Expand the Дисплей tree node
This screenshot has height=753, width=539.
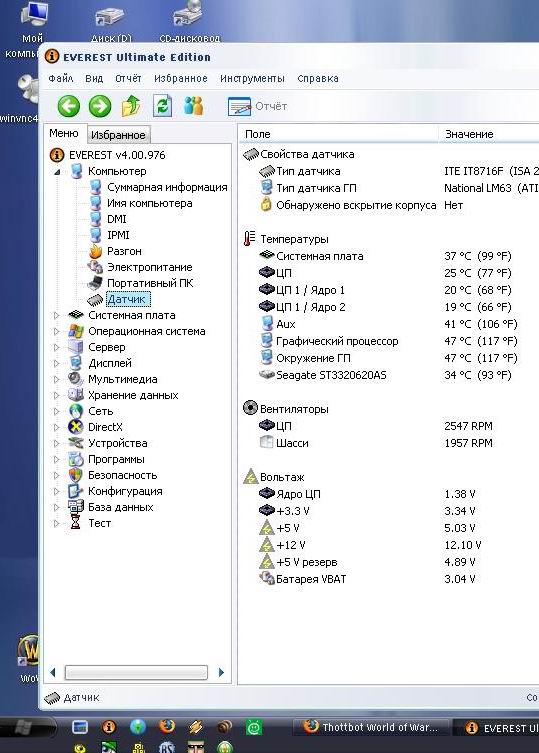[x=56, y=364]
